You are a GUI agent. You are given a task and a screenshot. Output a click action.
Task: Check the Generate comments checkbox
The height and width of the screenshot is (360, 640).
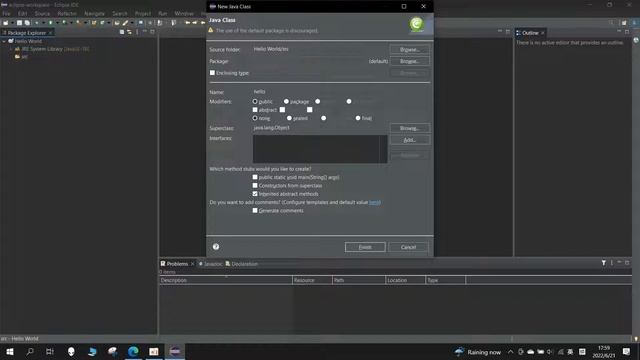(x=255, y=211)
